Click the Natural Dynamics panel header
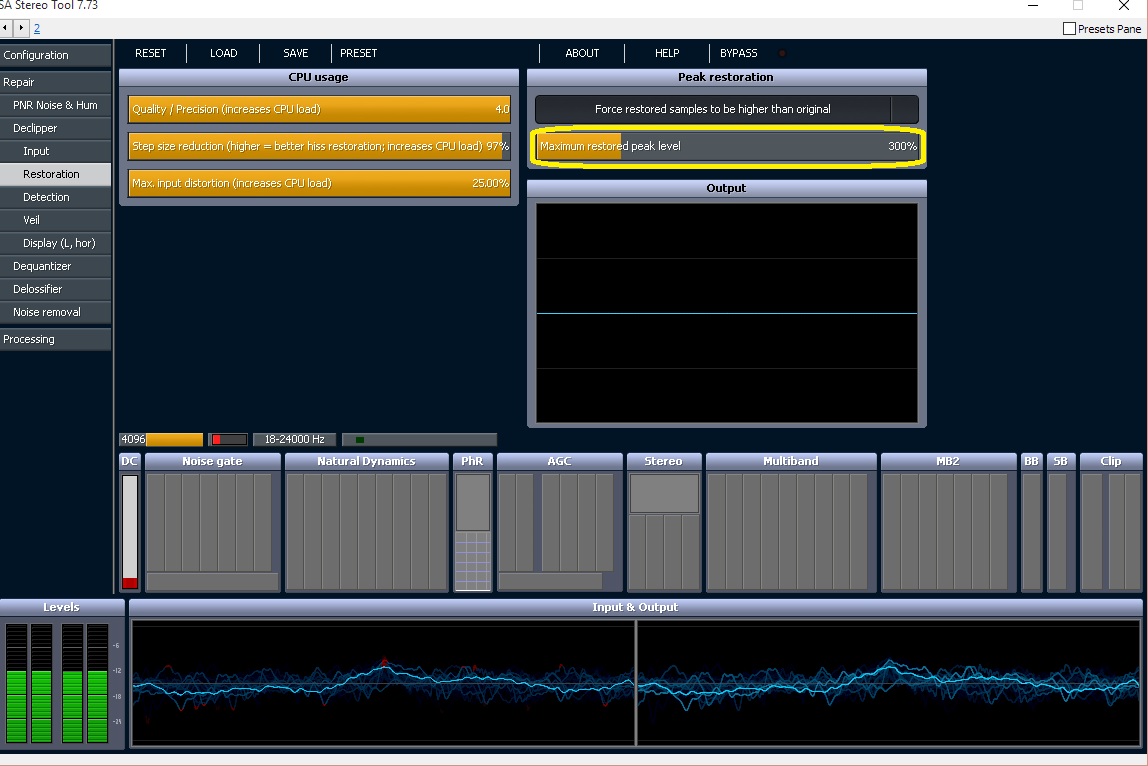 point(366,461)
